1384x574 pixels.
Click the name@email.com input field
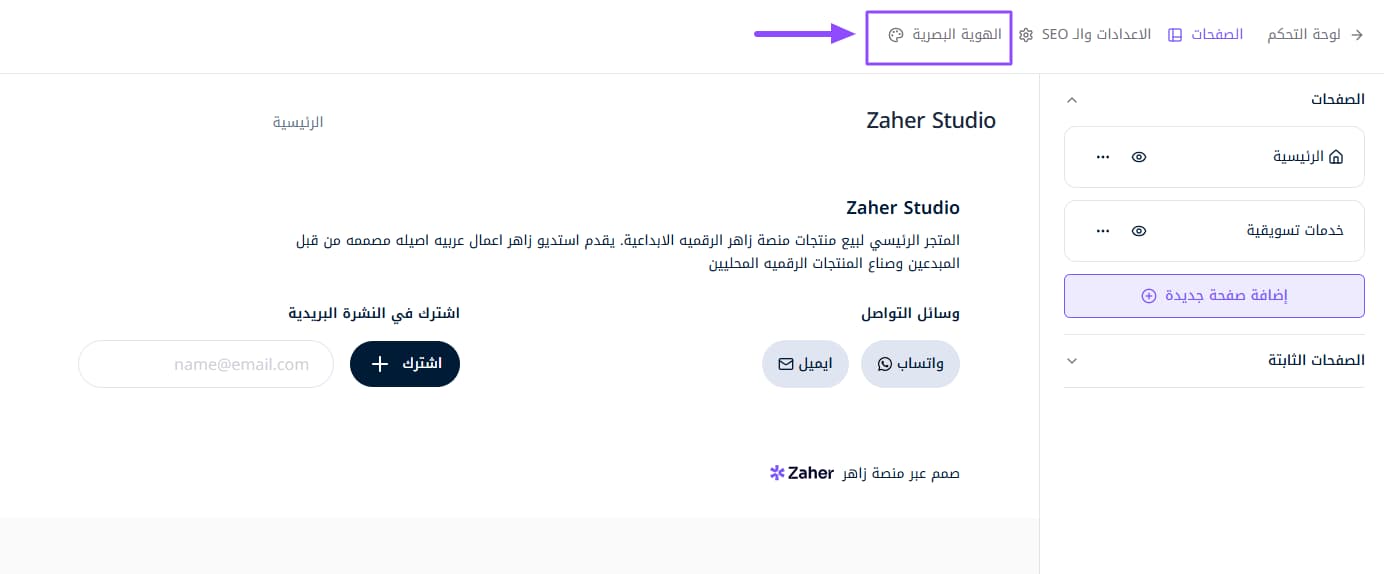pyautogui.click(x=206, y=365)
